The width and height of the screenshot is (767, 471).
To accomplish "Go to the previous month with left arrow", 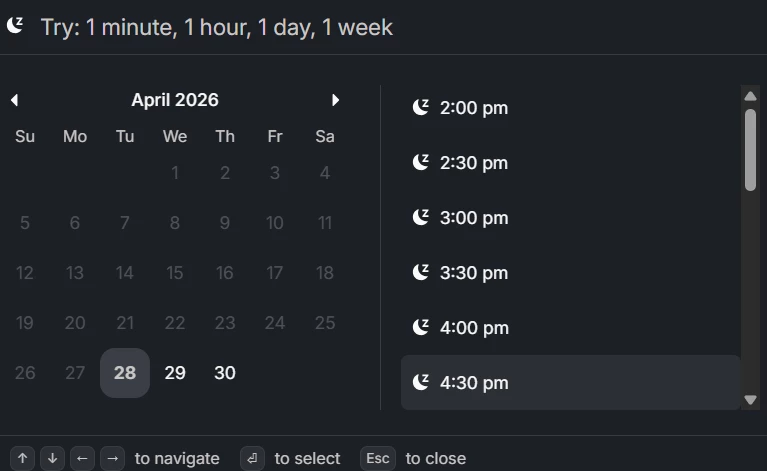I will (15, 100).
